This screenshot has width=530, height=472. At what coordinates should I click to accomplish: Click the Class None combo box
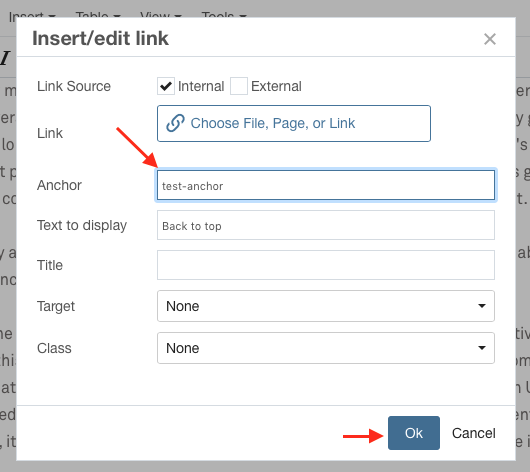click(326, 348)
